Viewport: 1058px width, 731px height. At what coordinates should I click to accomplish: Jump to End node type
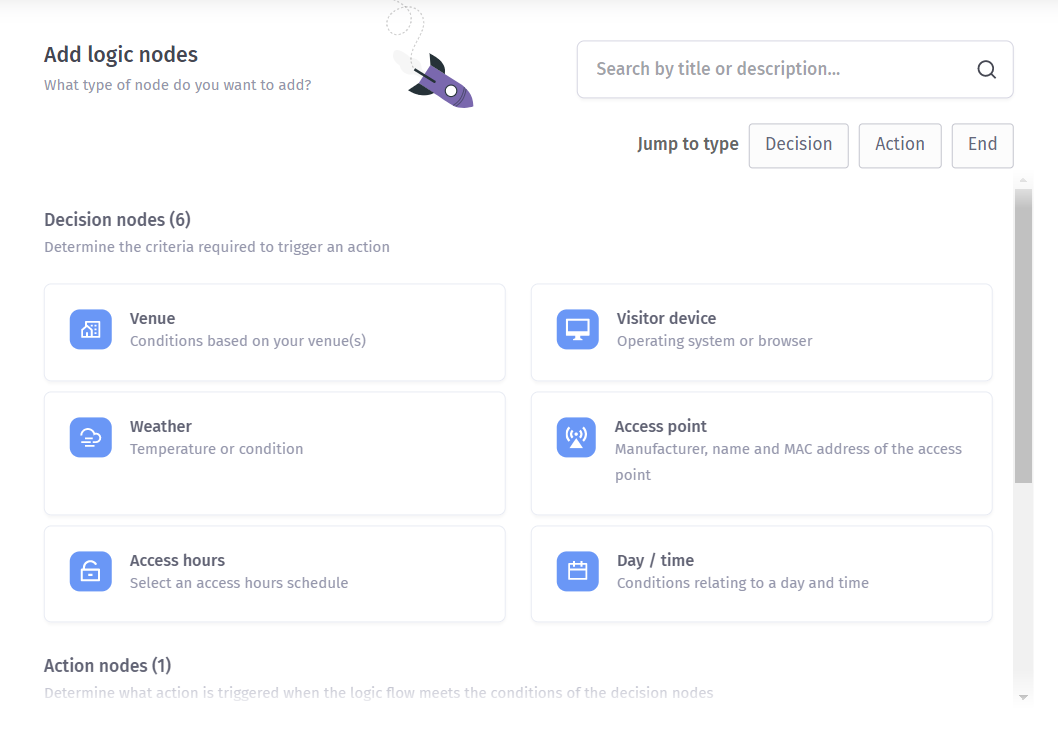[x=982, y=145]
